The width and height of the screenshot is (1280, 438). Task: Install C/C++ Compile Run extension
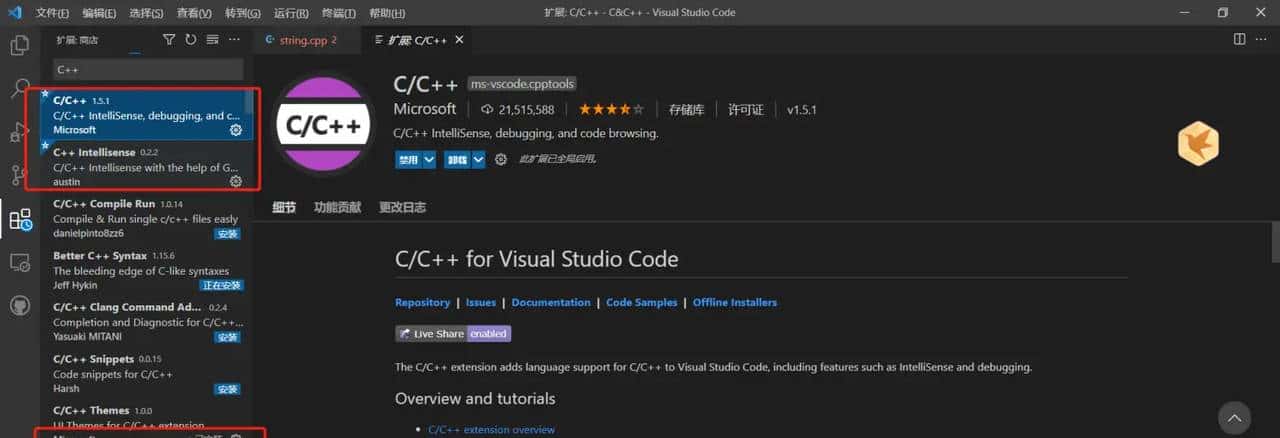(x=227, y=234)
